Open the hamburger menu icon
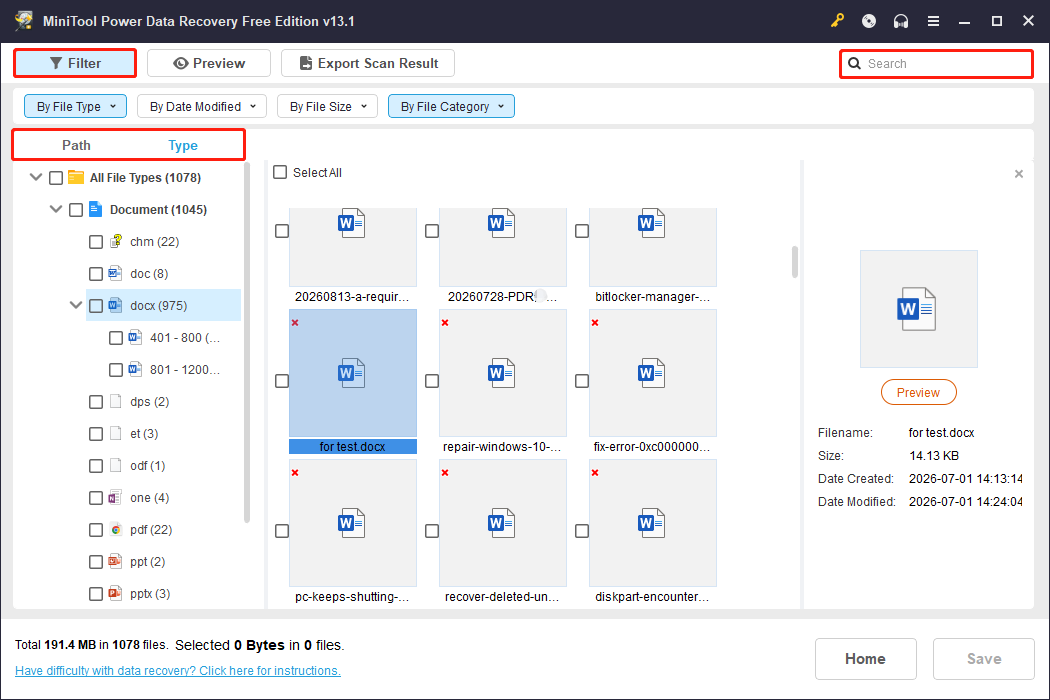1050x700 pixels. tap(933, 21)
